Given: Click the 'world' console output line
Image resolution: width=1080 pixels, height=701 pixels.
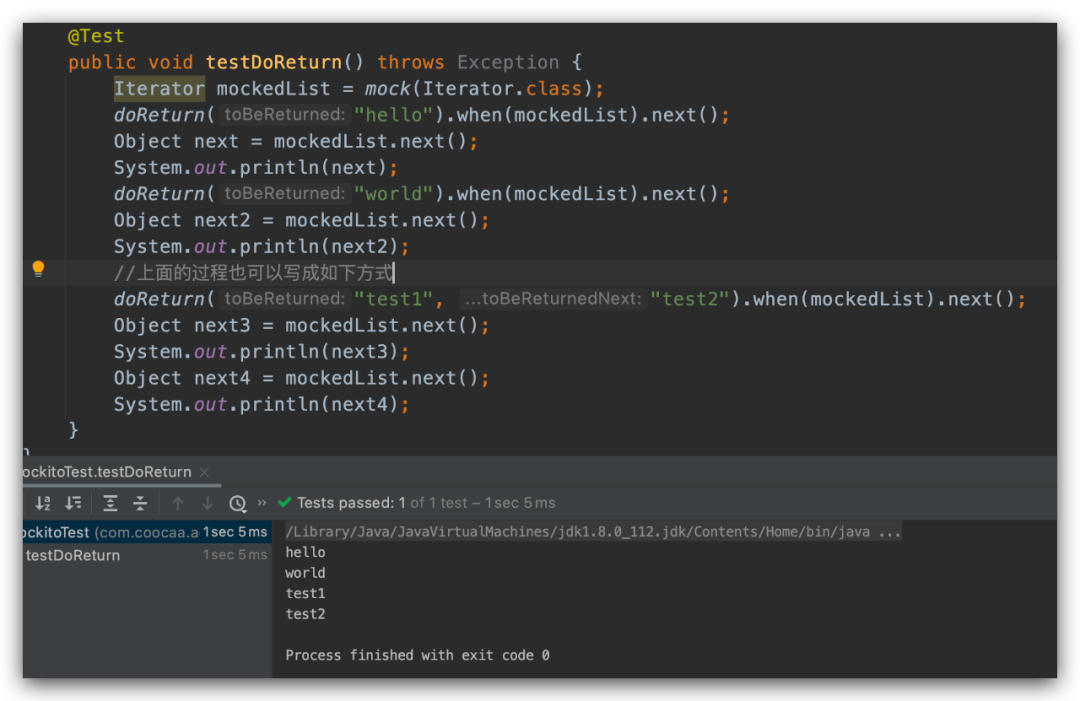Looking at the screenshot, I should pyautogui.click(x=305, y=573).
